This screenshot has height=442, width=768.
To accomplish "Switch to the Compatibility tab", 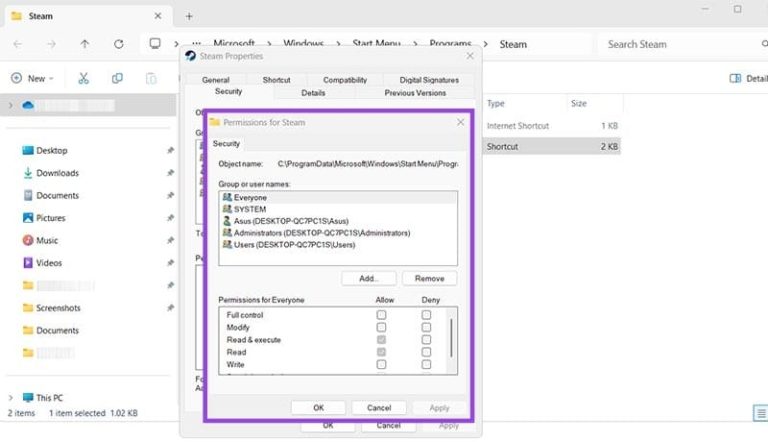I will [345, 80].
